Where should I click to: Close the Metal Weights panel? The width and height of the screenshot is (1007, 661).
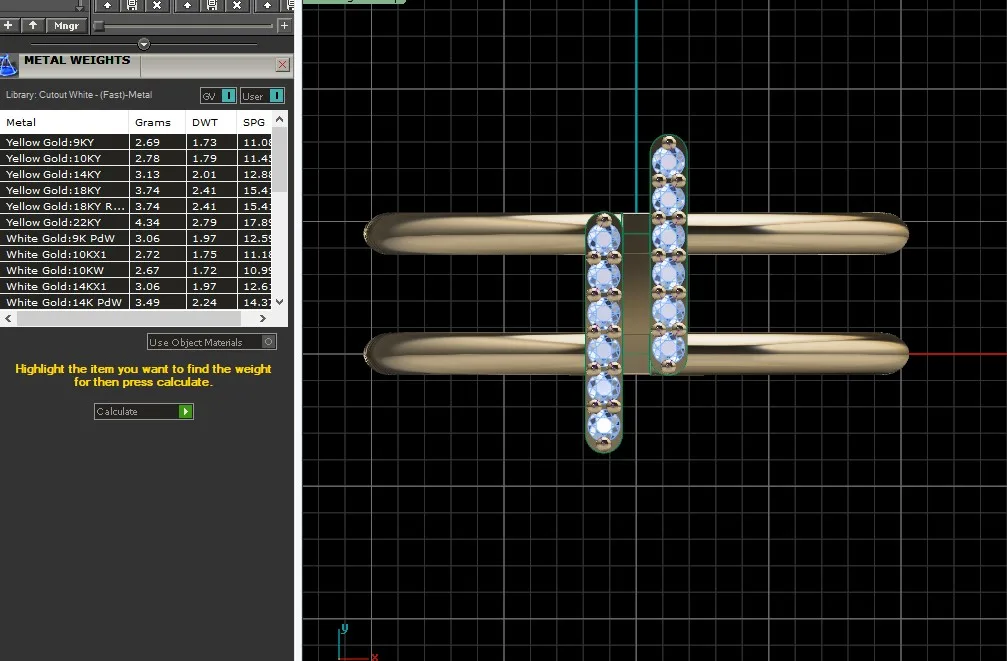coord(282,64)
